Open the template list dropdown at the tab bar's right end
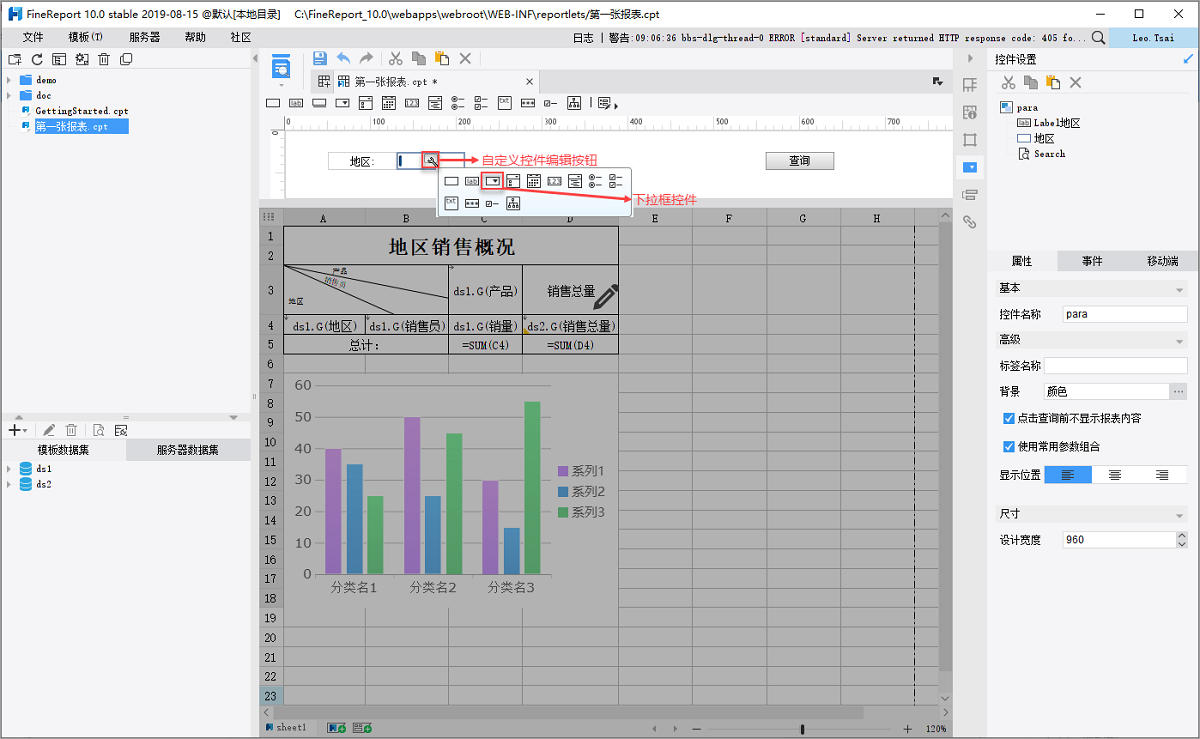The height and width of the screenshot is (739, 1200). pos(938,81)
